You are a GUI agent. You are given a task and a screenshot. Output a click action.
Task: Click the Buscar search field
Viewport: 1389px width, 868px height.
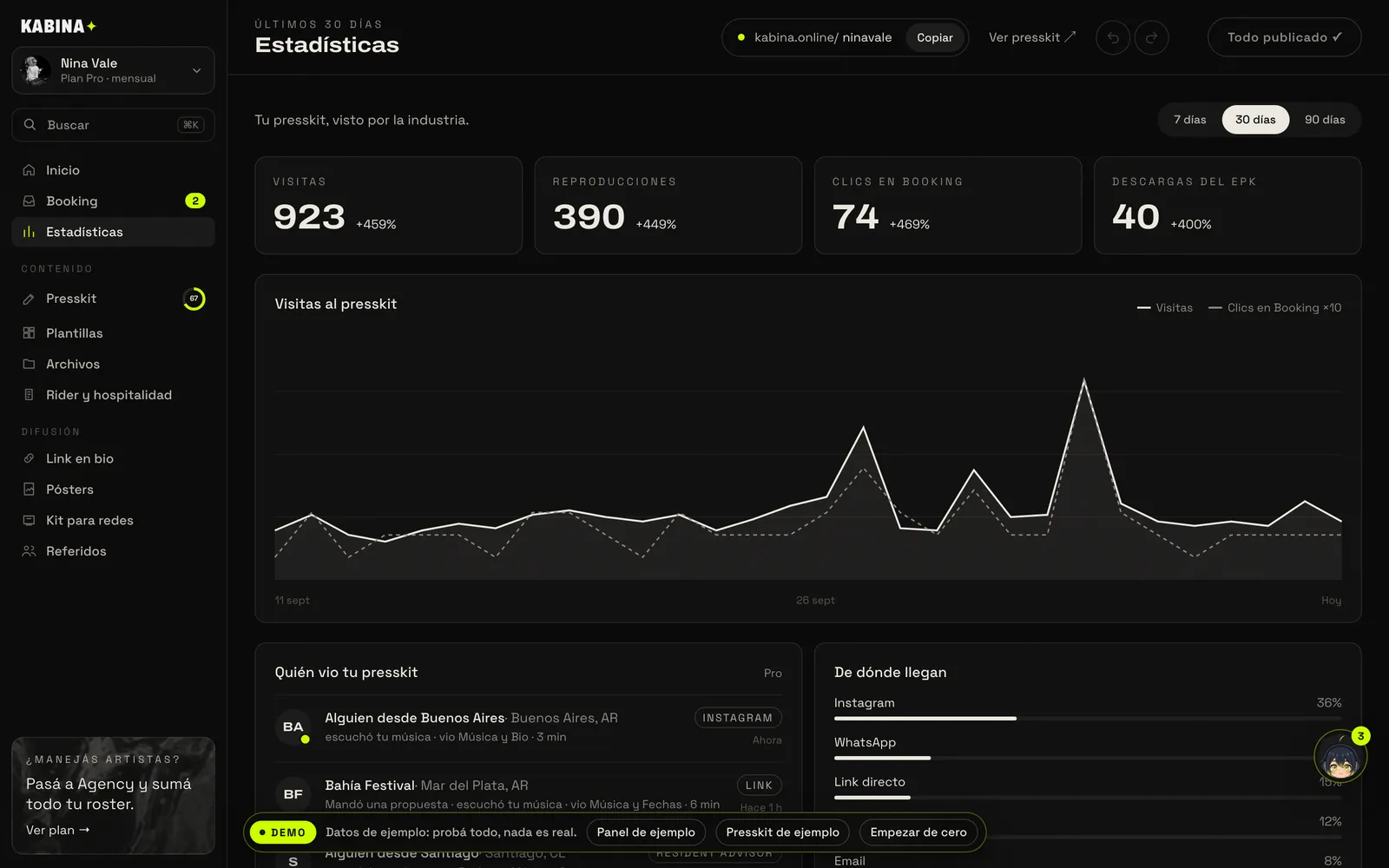[113, 125]
